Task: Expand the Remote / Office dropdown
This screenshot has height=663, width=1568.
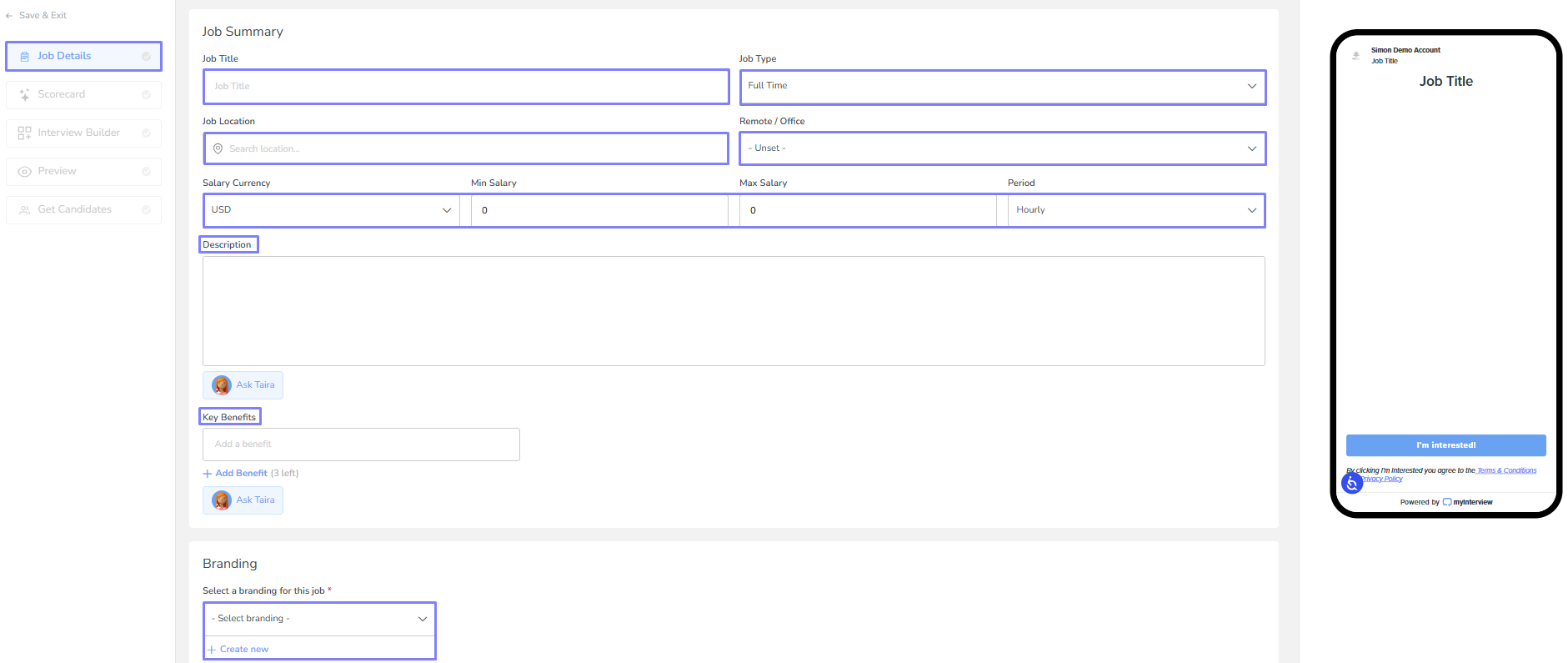Action: pyautogui.click(x=1002, y=148)
